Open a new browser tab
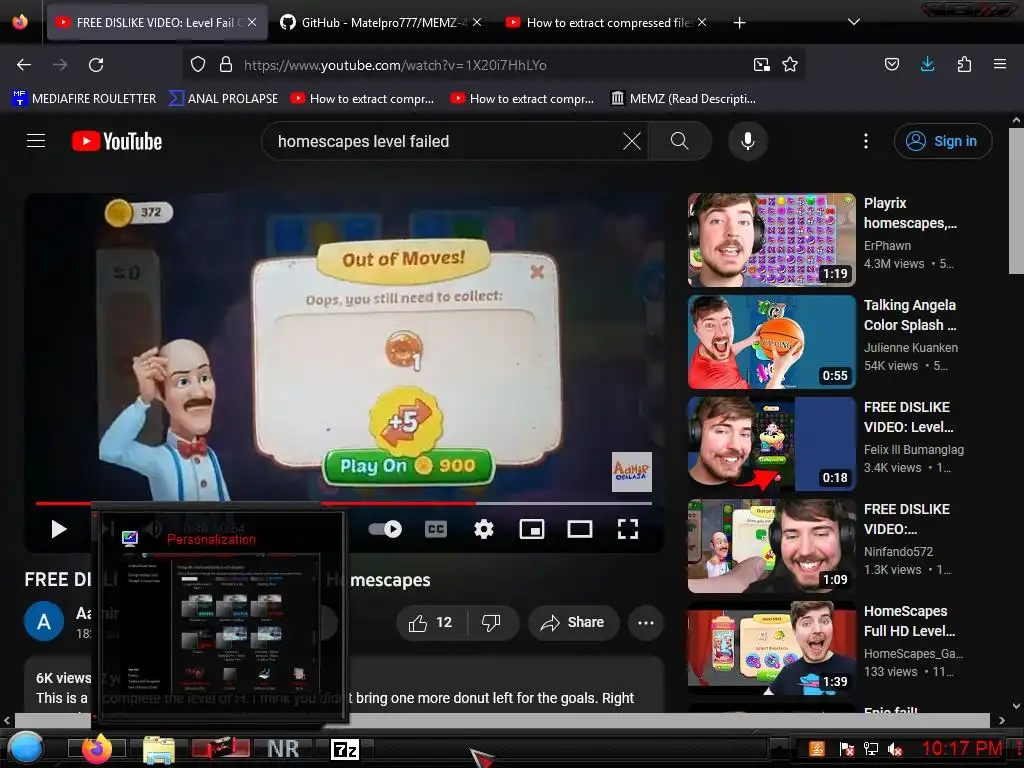This screenshot has height=768, width=1024. tap(739, 23)
